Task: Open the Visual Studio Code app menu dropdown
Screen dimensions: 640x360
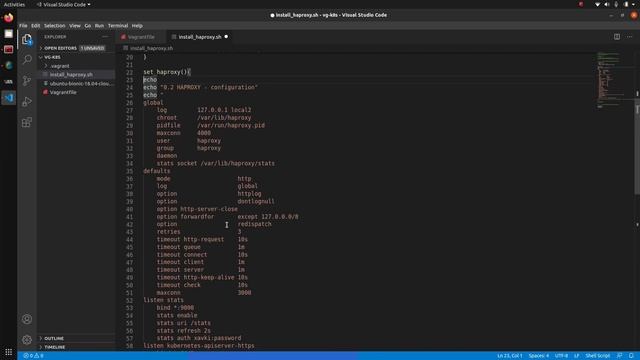Action: (64, 4)
